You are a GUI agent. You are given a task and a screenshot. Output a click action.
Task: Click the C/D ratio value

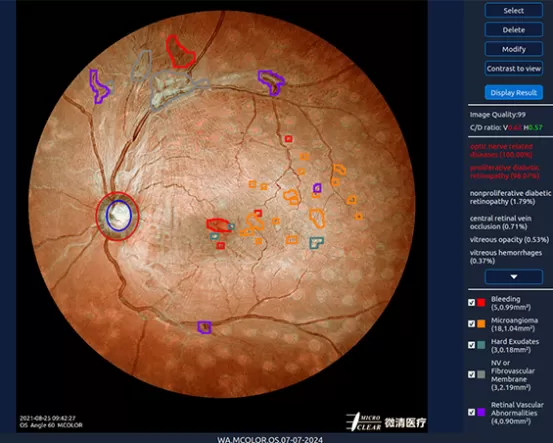(x=506, y=128)
